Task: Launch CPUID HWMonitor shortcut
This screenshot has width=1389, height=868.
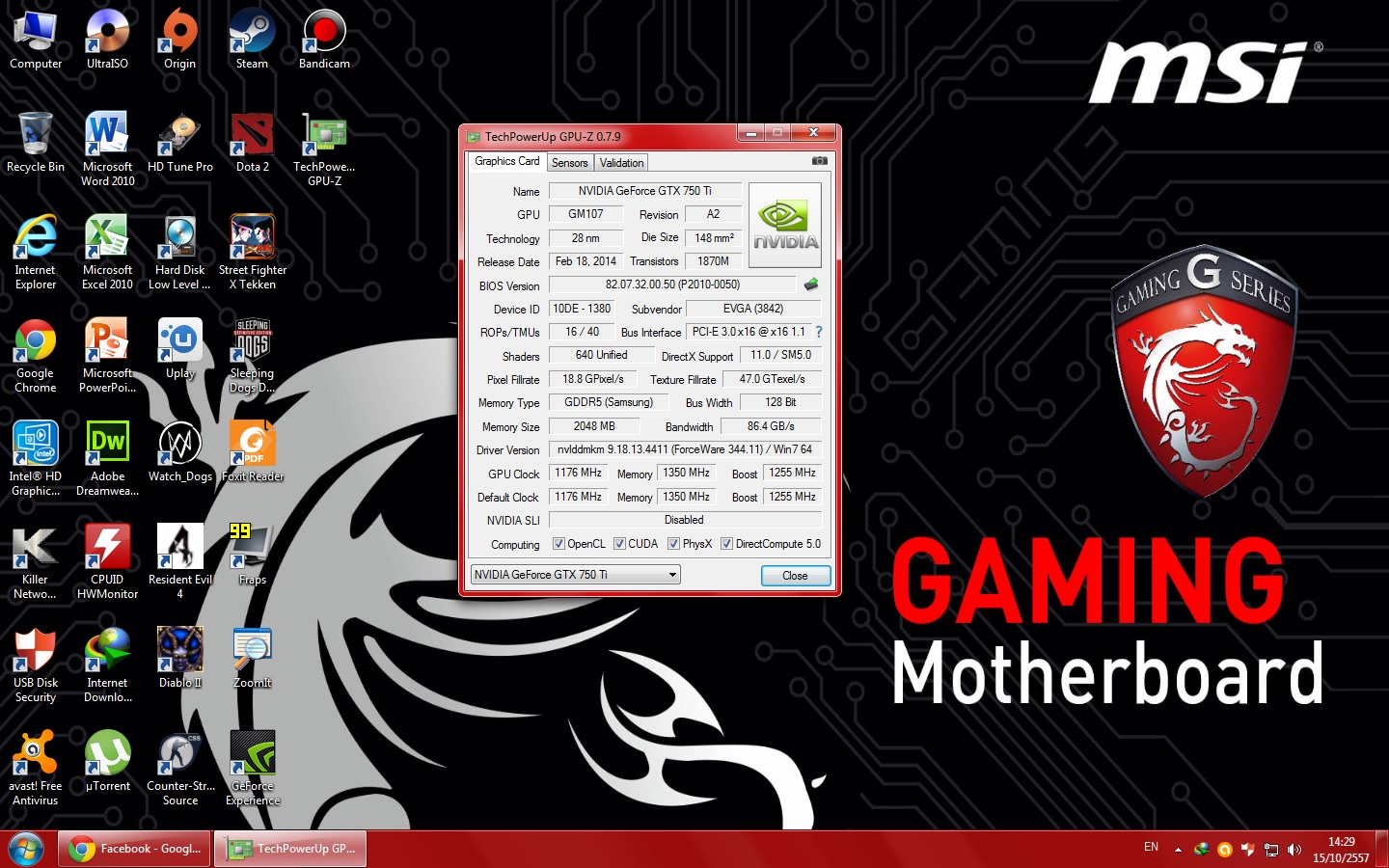Action: pyautogui.click(x=107, y=561)
